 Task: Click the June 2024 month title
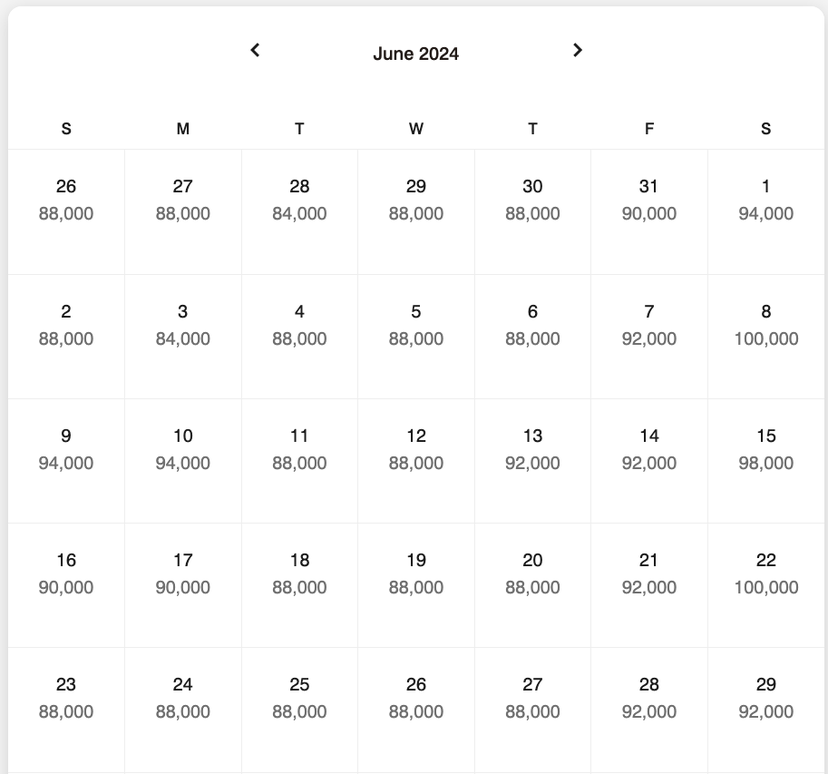416,54
